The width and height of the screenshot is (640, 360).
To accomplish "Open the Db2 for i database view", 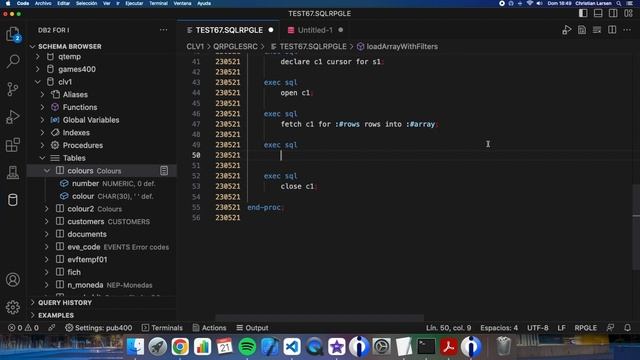I will [x=13, y=200].
